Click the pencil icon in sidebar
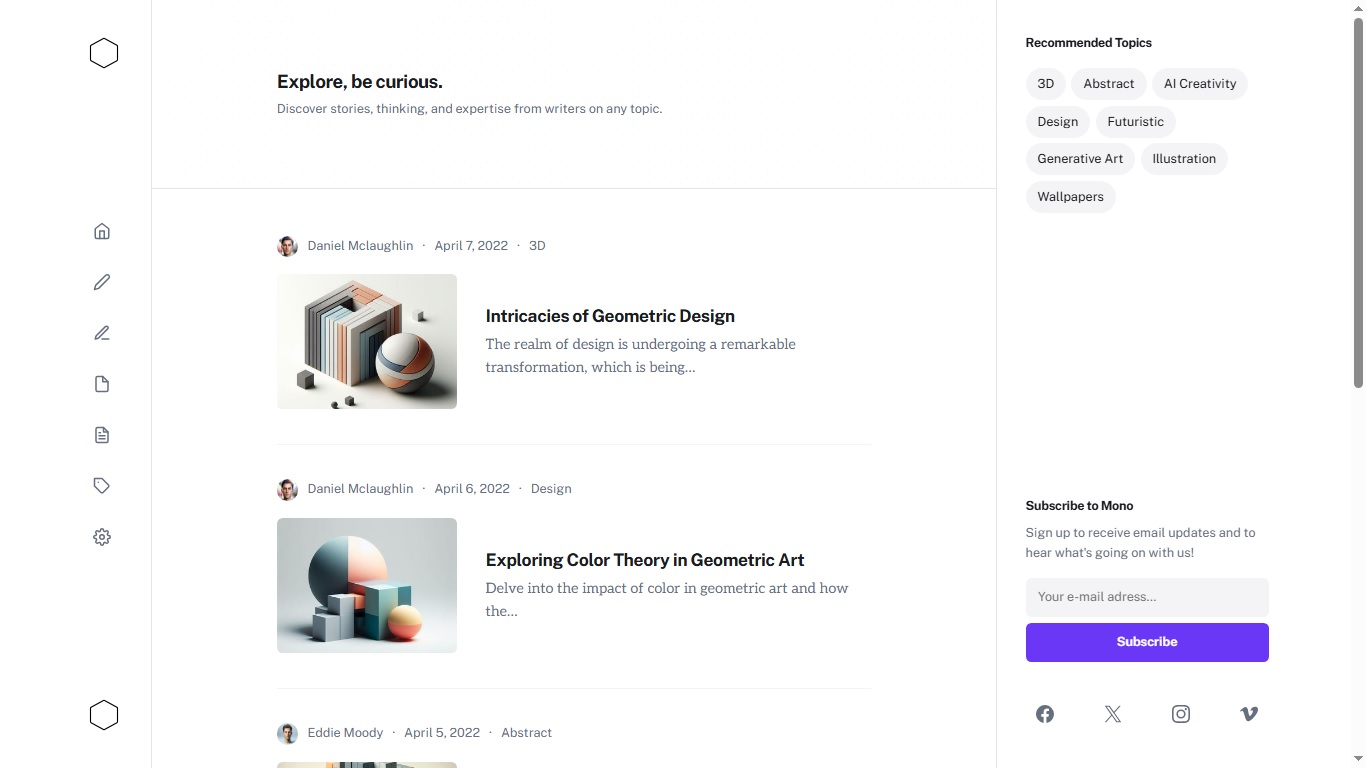 [x=102, y=283]
